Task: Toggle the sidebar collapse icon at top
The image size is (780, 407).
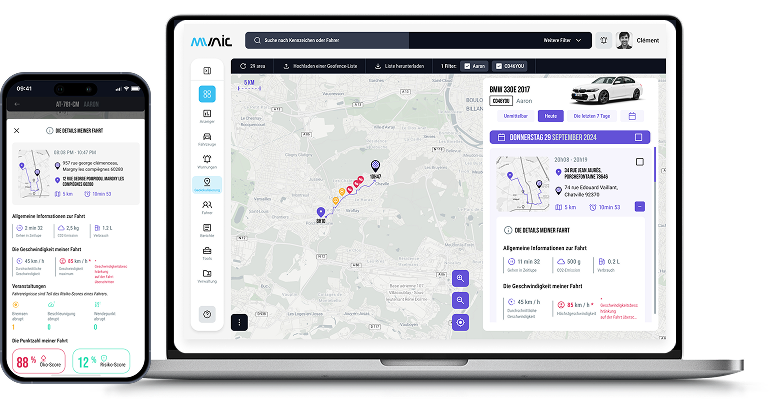Action: tap(207, 71)
